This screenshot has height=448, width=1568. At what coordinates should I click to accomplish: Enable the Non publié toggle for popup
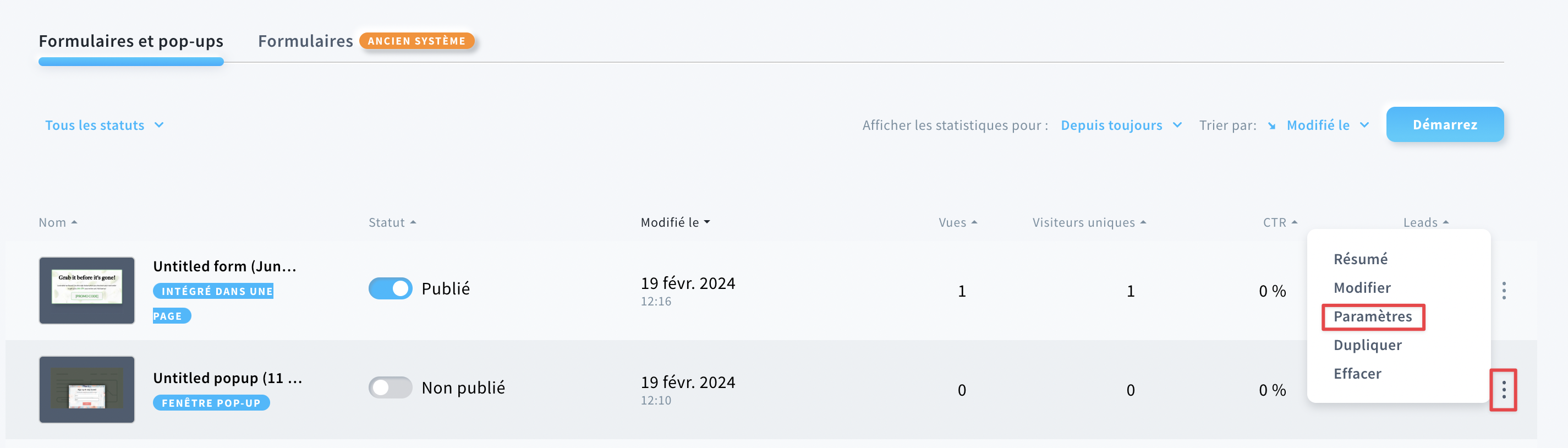pos(390,387)
